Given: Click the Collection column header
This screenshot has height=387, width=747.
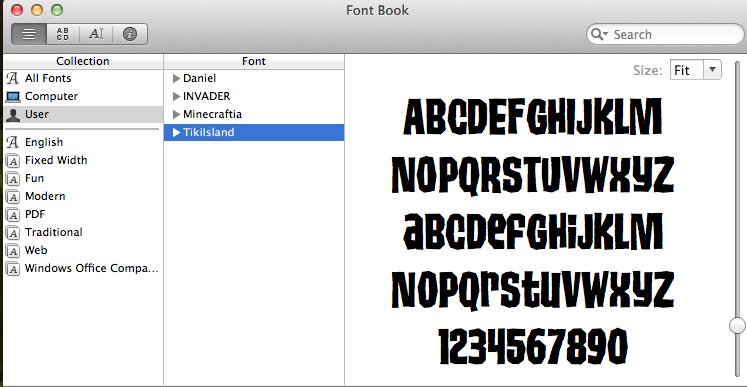Looking at the screenshot, I should pyautogui.click(x=83, y=61).
